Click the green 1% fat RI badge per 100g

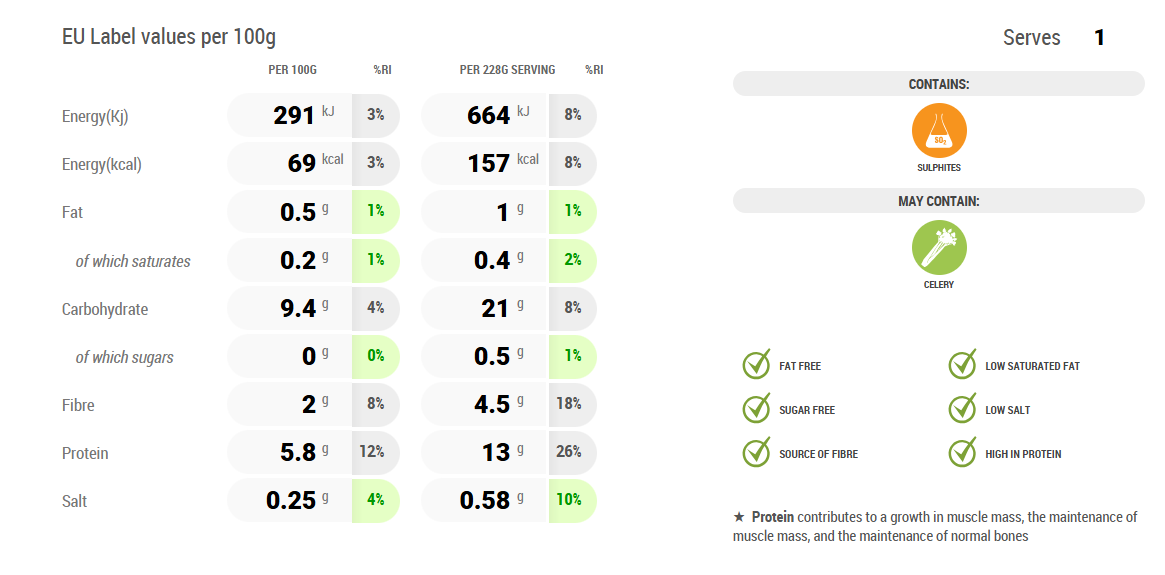[375, 211]
